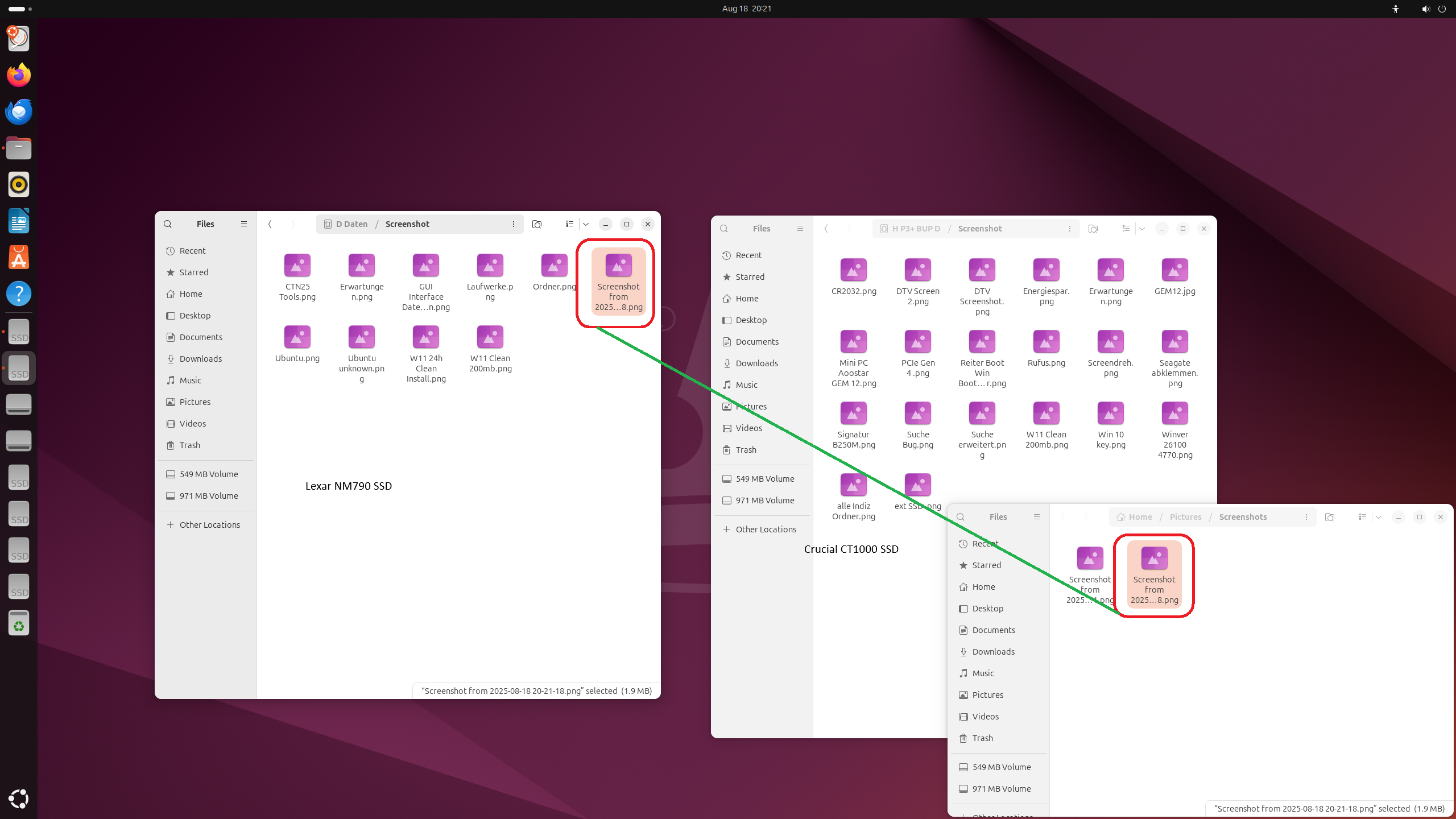The height and width of the screenshot is (819, 1456).
Task: Click D Daten breadcrumb path segment
Action: 351,224
